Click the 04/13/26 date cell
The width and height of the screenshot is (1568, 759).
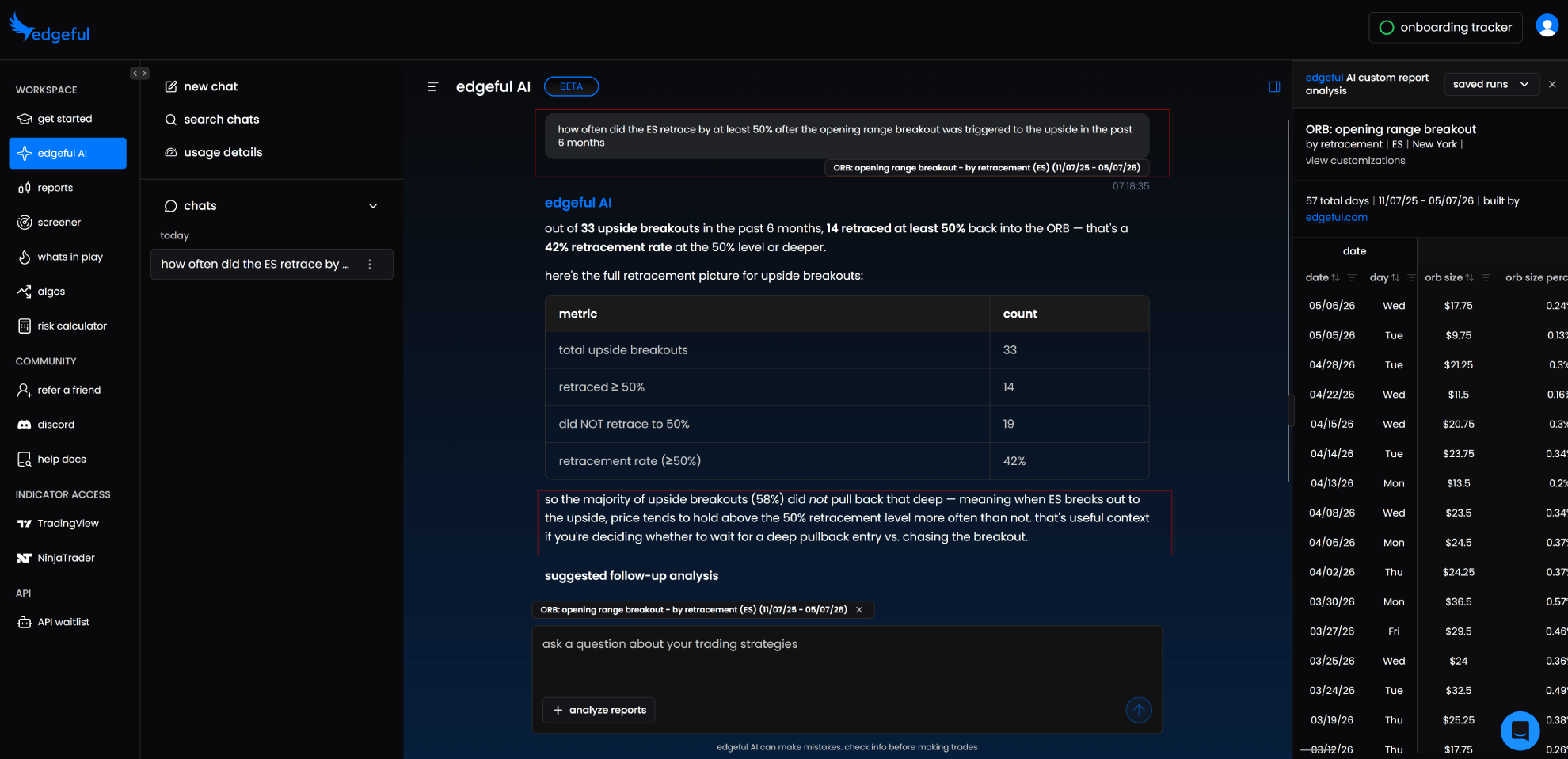point(1332,483)
